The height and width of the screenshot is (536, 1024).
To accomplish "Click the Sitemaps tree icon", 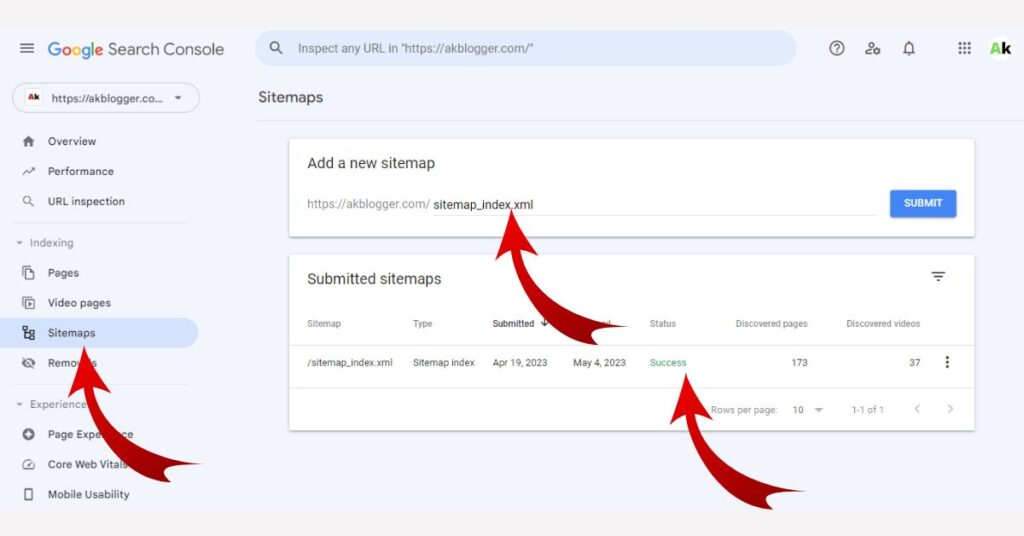I will click(28, 333).
